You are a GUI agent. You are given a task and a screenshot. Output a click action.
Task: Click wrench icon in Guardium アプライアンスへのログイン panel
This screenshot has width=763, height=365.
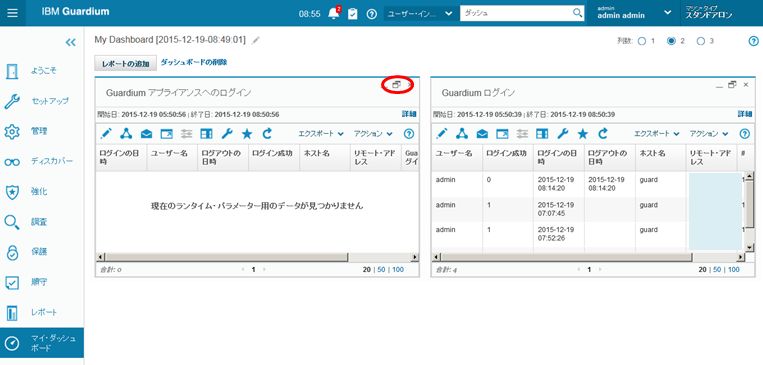pos(227,133)
